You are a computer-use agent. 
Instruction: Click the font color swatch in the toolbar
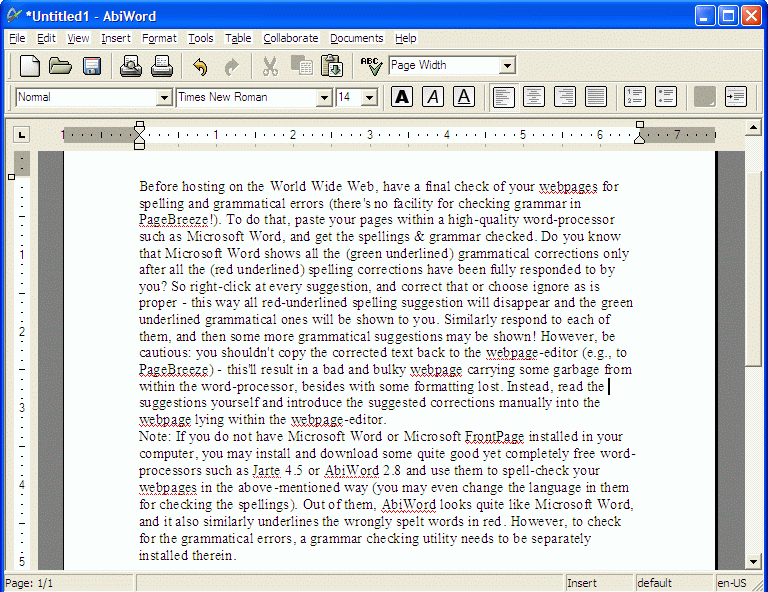pos(705,97)
